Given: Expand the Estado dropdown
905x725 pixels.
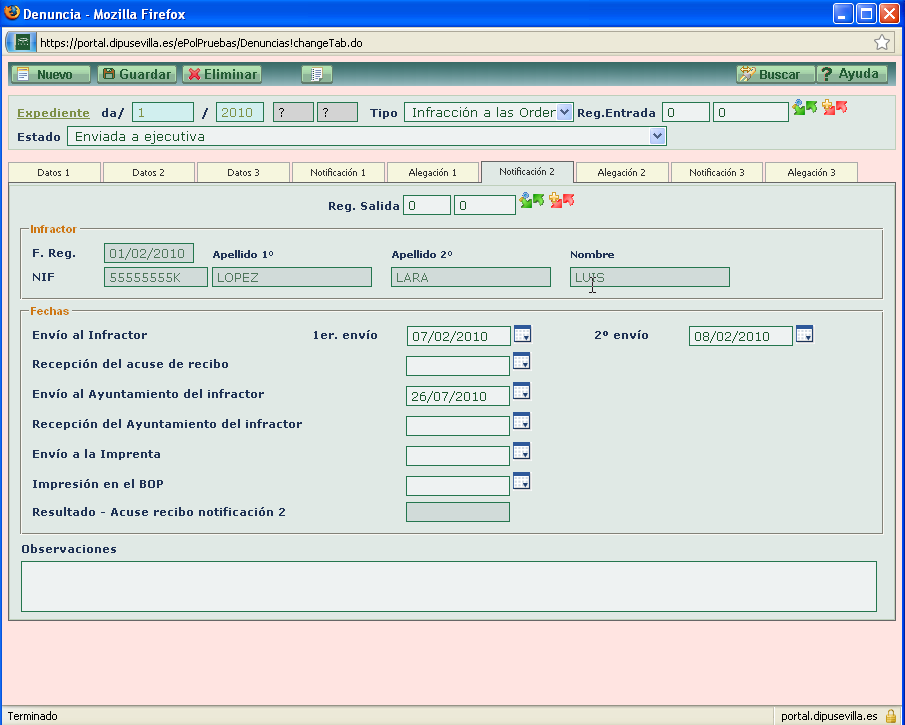Looking at the screenshot, I should tap(657, 136).
